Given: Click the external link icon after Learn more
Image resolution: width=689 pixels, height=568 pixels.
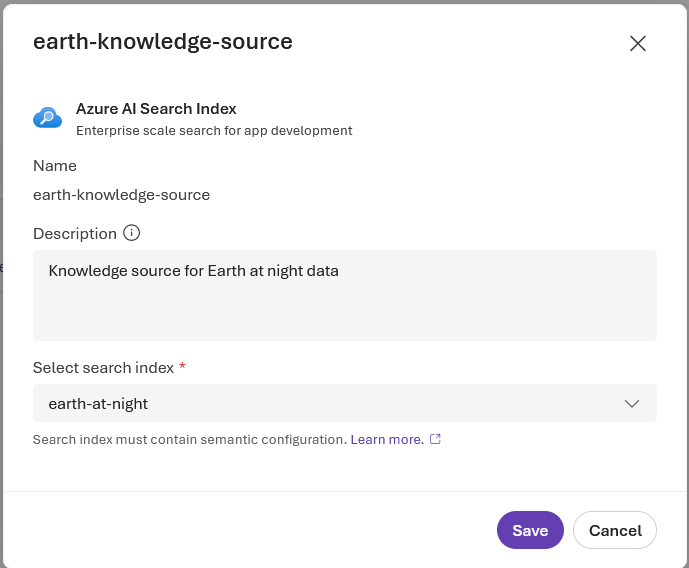Looking at the screenshot, I should pos(435,439).
